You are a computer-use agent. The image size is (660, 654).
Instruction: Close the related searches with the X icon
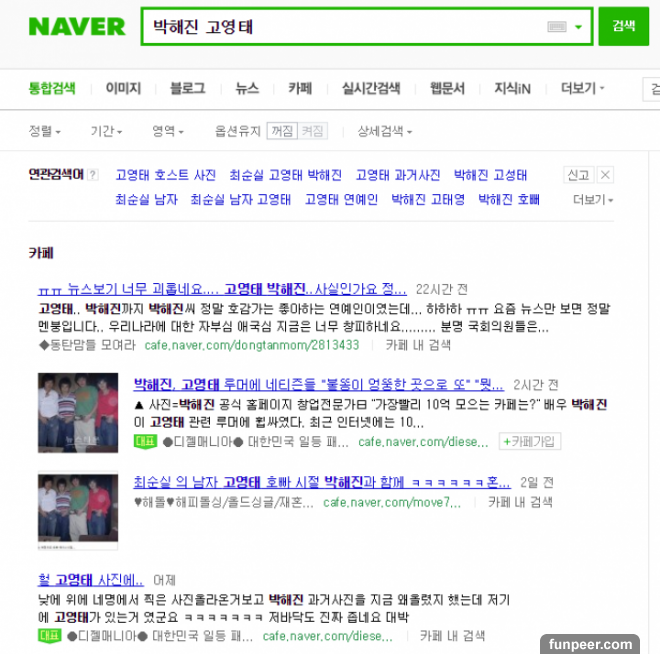(x=605, y=175)
